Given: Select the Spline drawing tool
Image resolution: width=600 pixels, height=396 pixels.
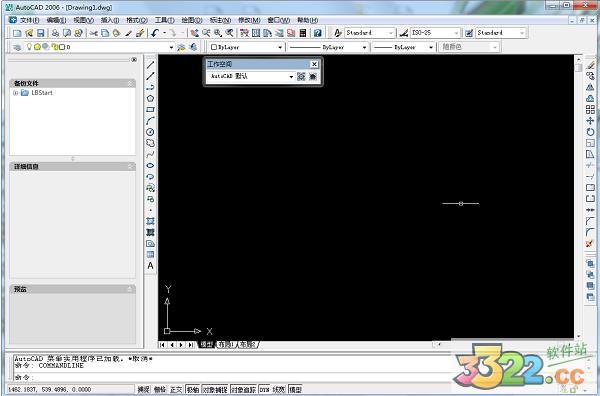Looking at the screenshot, I should coord(150,154).
